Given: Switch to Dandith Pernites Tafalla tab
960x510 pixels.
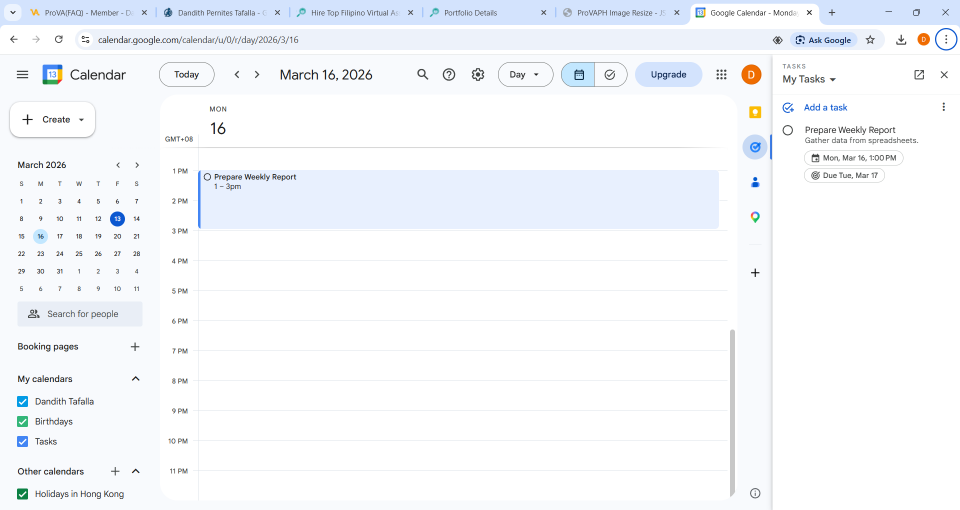Looking at the screenshot, I should coord(222,12).
